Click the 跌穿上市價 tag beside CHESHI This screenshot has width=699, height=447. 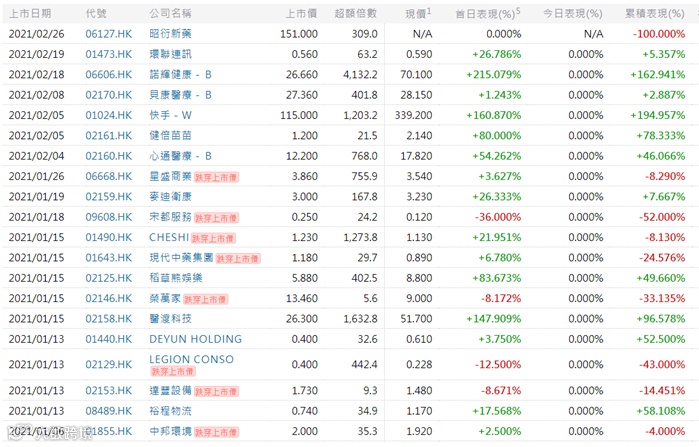(213, 238)
